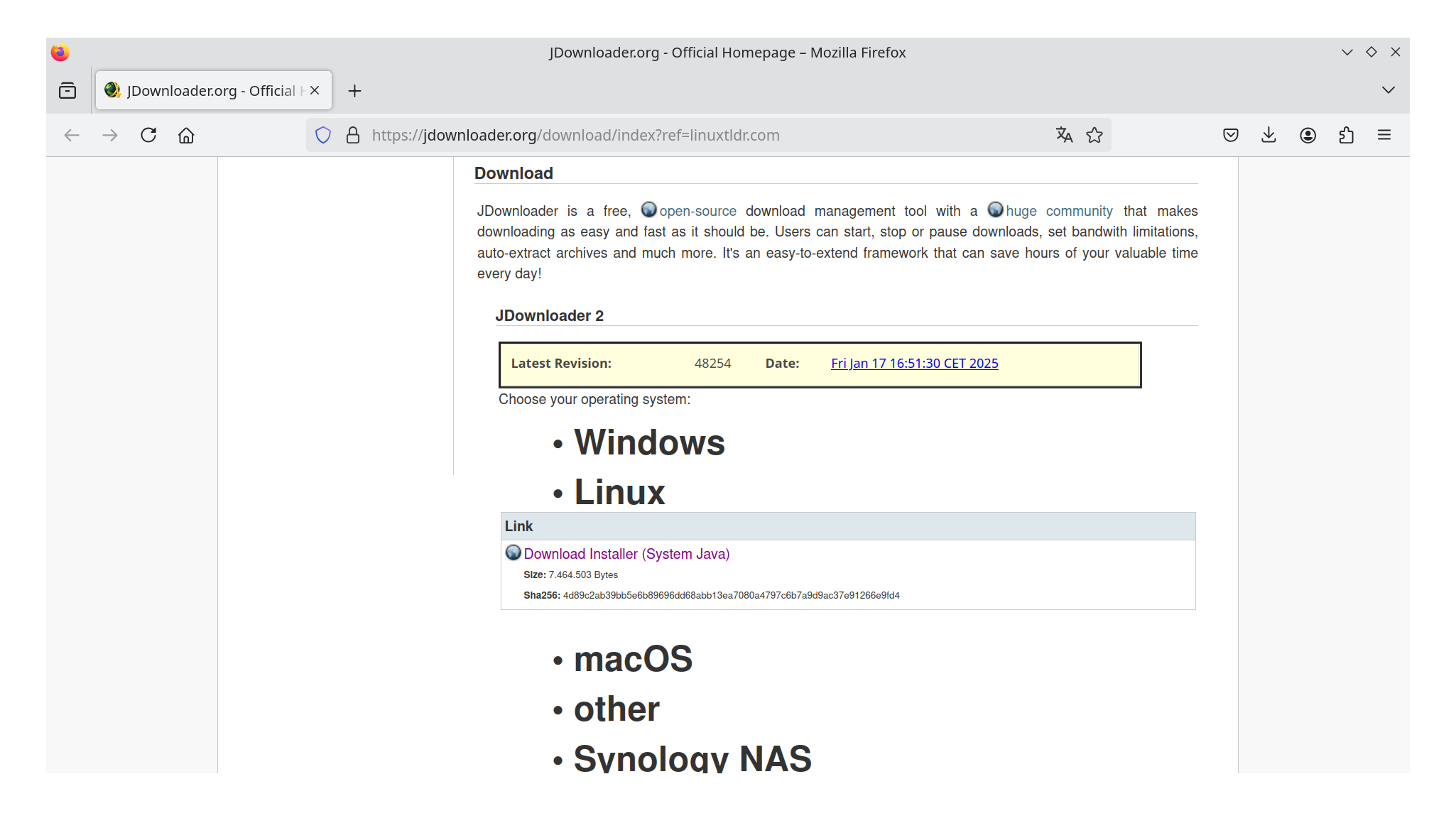
Task: Open the Firefox hamburger menu
Action: [1384, 135]
